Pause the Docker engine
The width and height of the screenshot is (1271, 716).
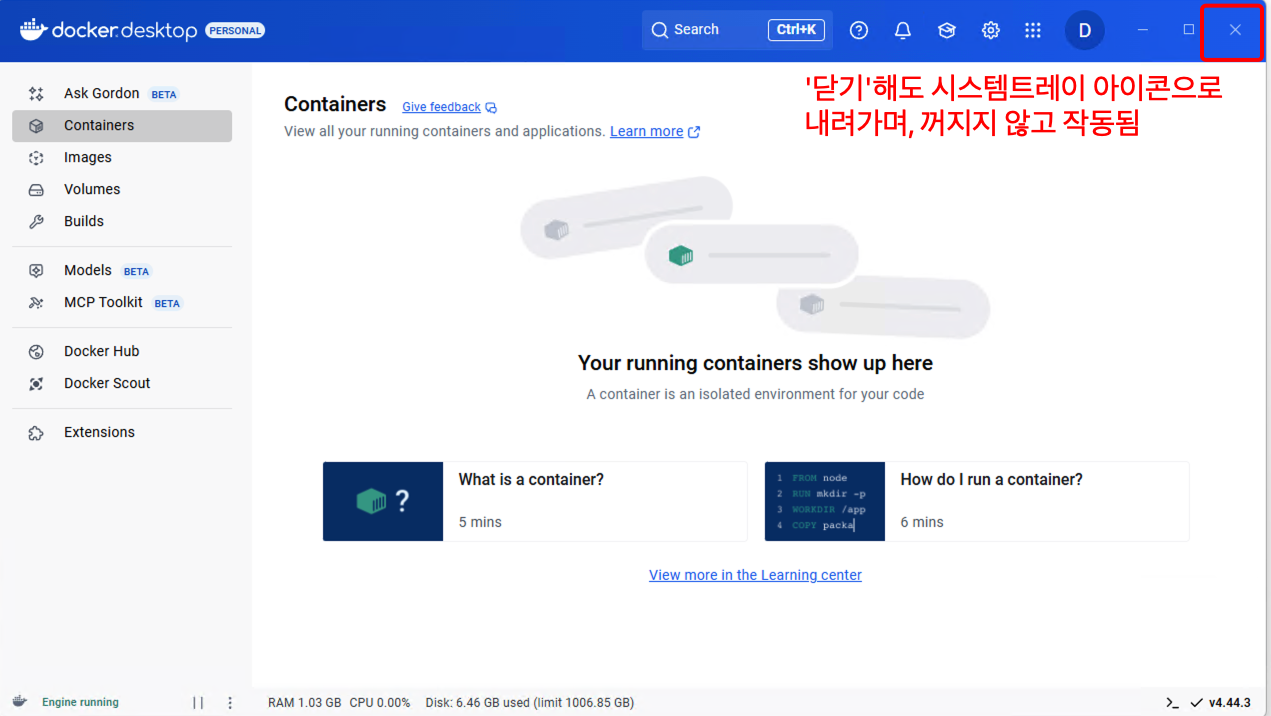pyautogui.click(x=198, y=703)
